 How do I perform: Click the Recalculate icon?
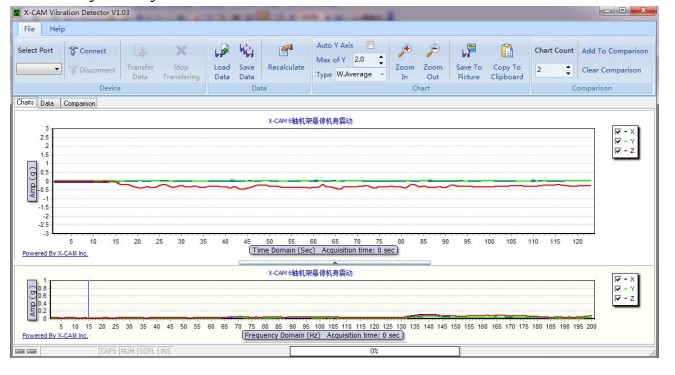[286, 51]
